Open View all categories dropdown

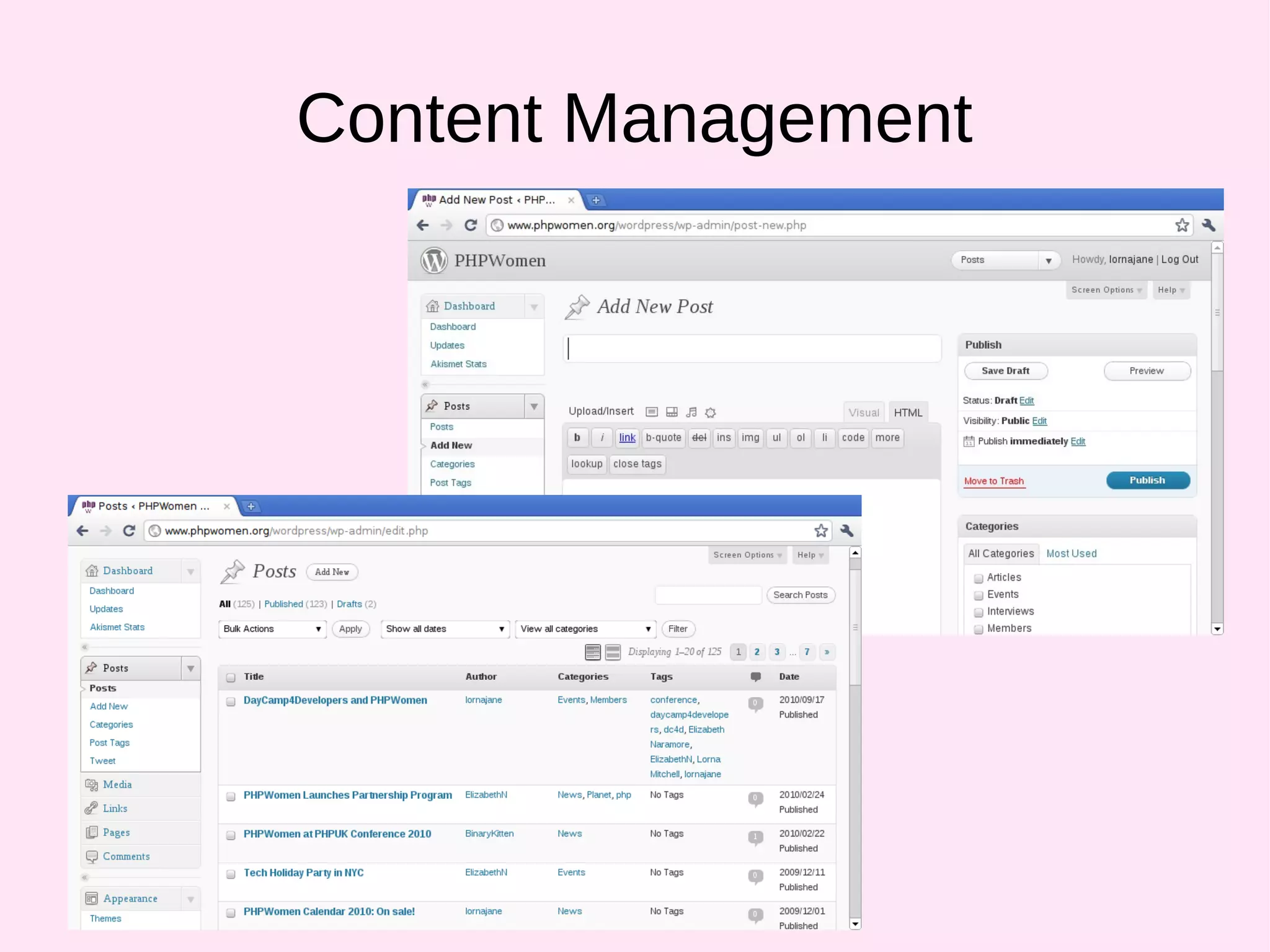[585, 629]
